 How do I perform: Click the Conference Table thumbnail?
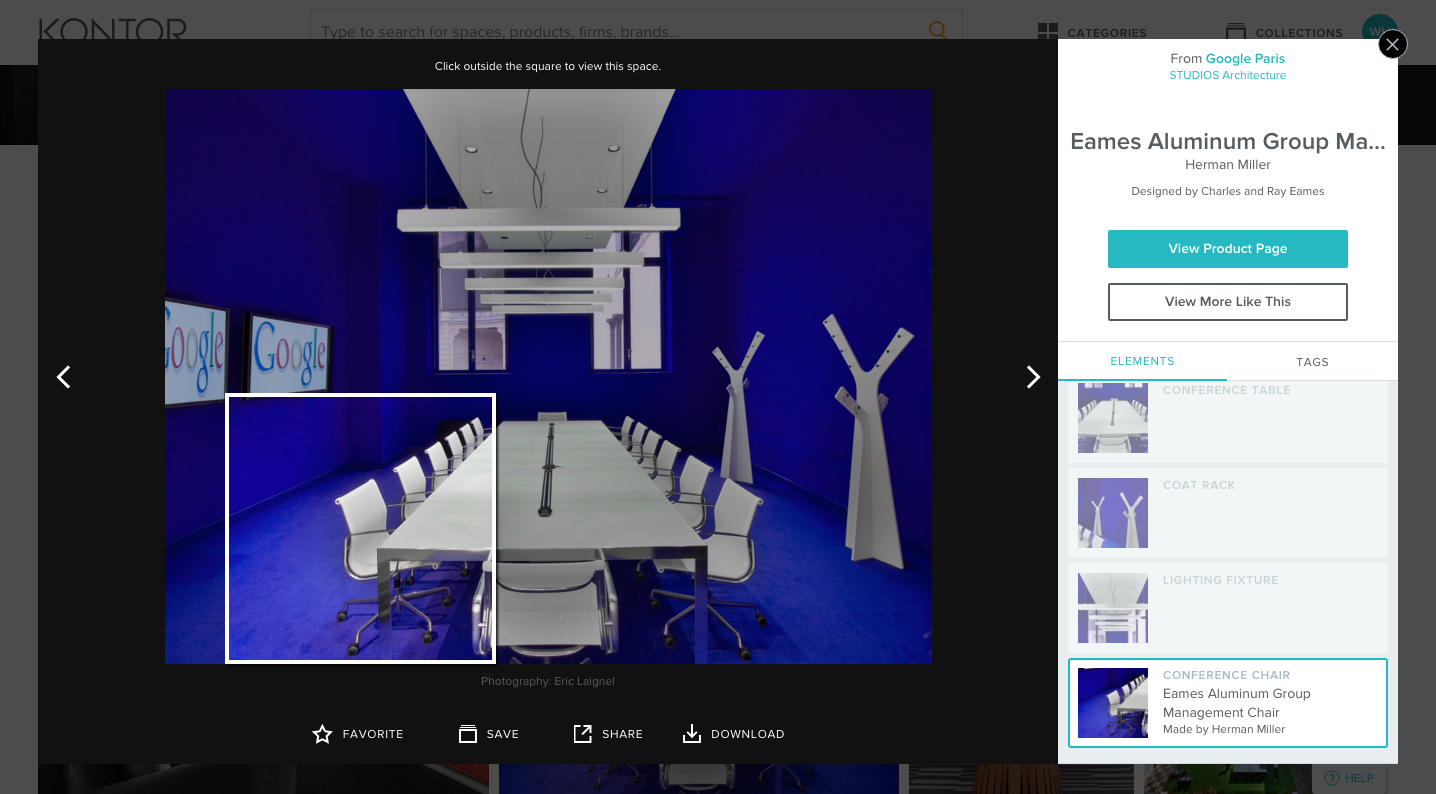pyautogui.click(x=1112, y=418)
